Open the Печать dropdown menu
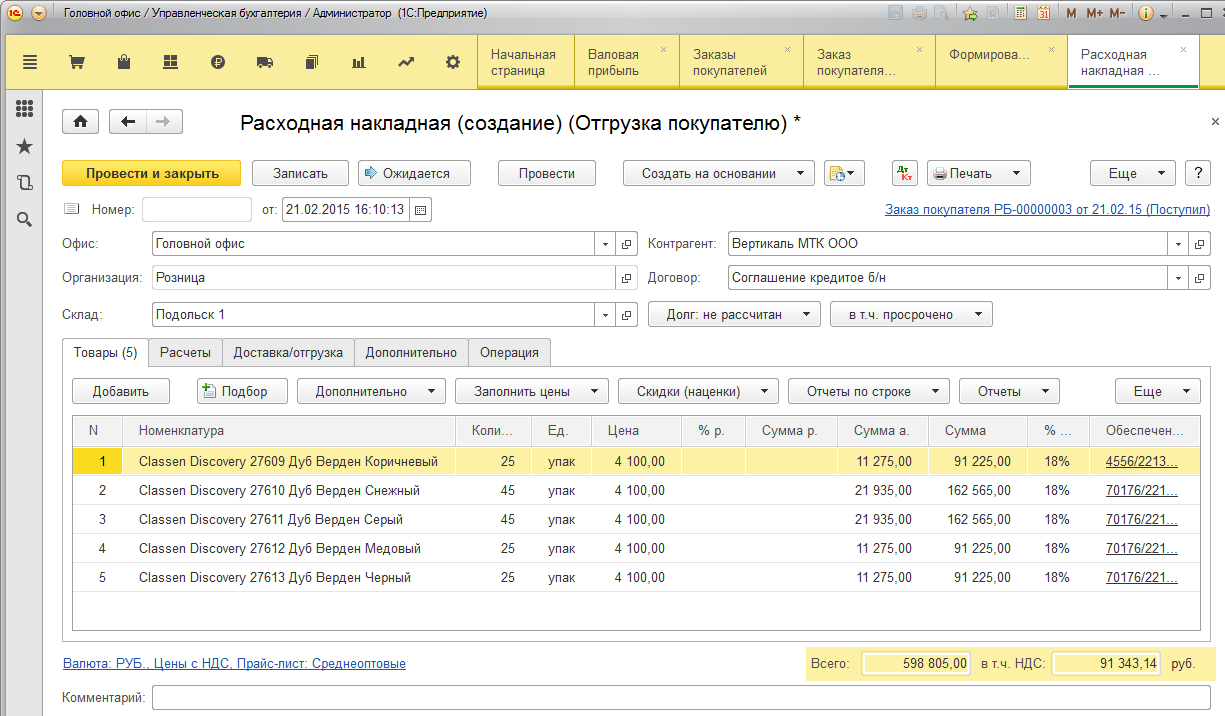This screenshot has width=1225, height=716. coord(978,173)
